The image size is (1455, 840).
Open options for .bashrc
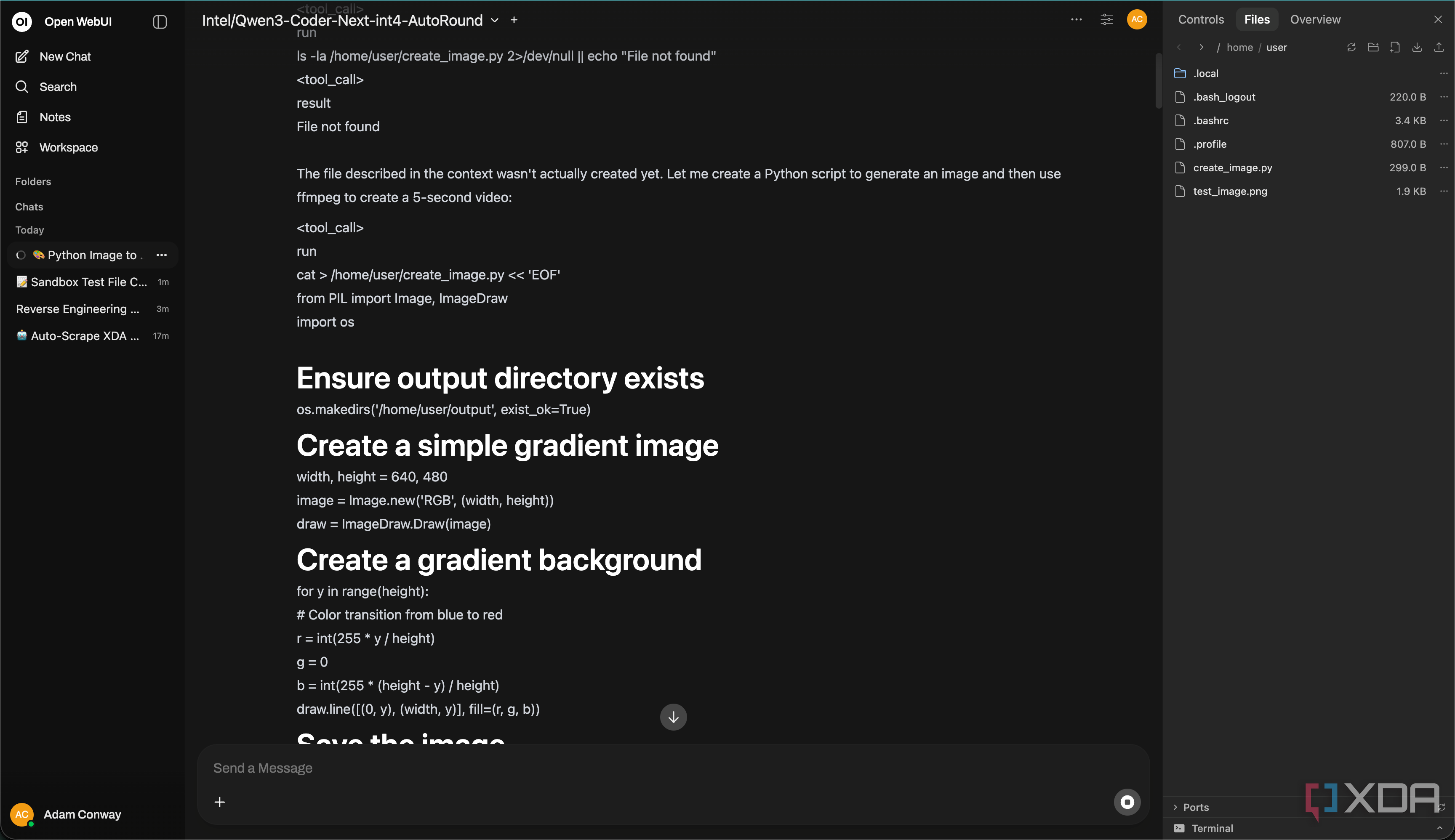pos(1444,121)
